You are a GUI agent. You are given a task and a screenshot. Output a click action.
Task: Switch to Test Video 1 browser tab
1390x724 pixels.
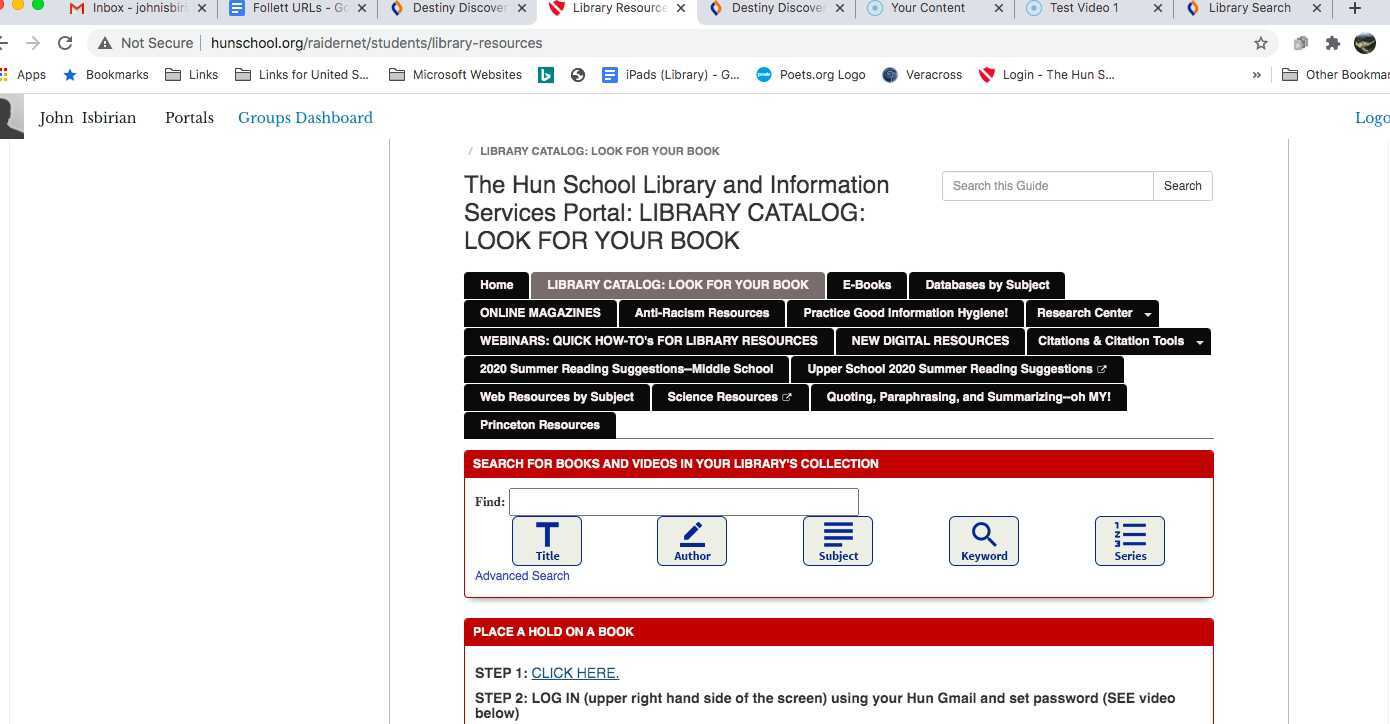pyautogui.click(x=1085, y=8)
